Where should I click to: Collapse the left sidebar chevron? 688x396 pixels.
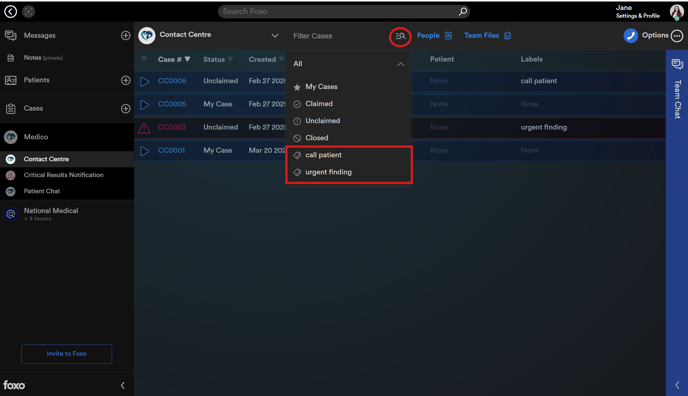(x=122, y=385)
